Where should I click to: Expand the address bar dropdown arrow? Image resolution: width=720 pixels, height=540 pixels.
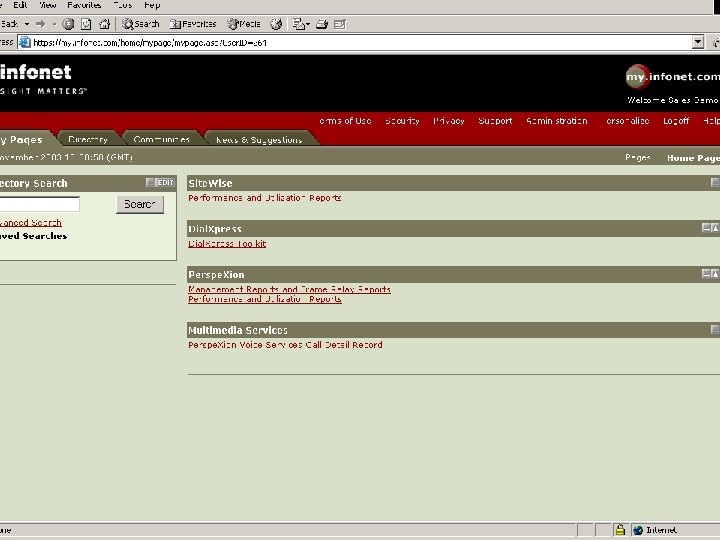tap(698, 42)
